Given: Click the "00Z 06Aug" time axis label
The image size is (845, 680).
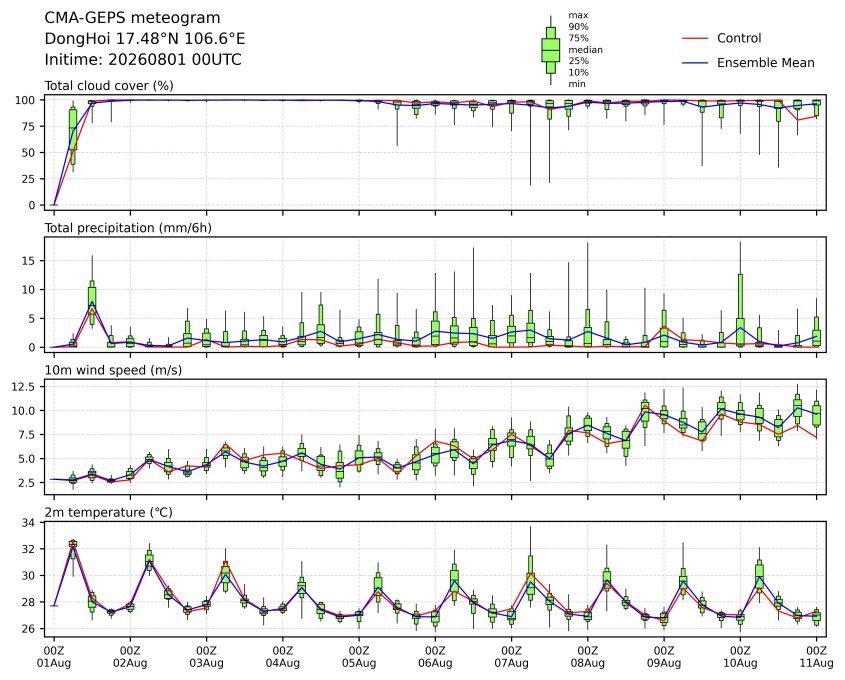Looking at the screenshot, I should [435, 657].
